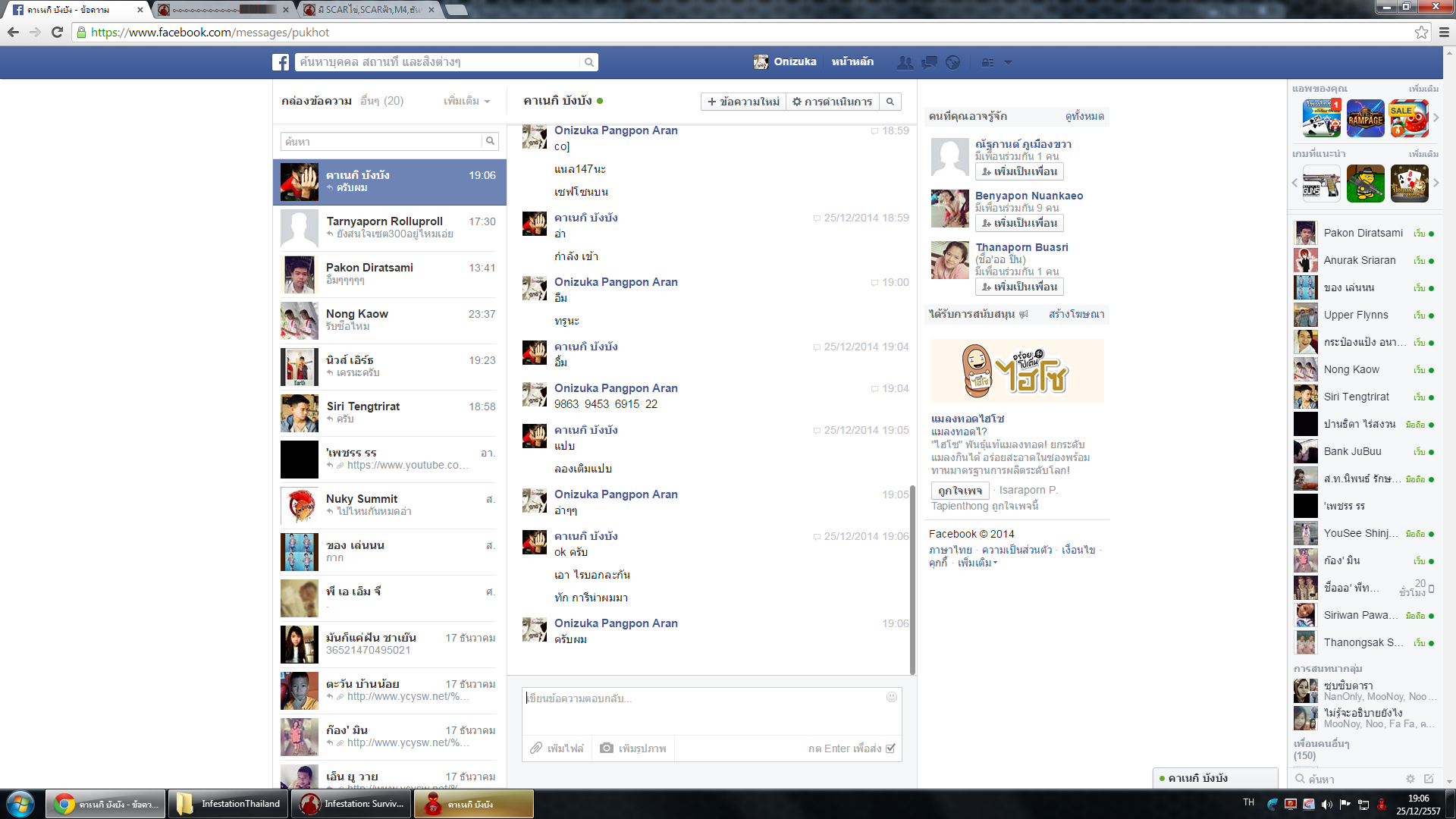Add Benyapon Nuankaeo as friend
The height and width of the screenshot is (819, 1456).
tap(1019, 223)
